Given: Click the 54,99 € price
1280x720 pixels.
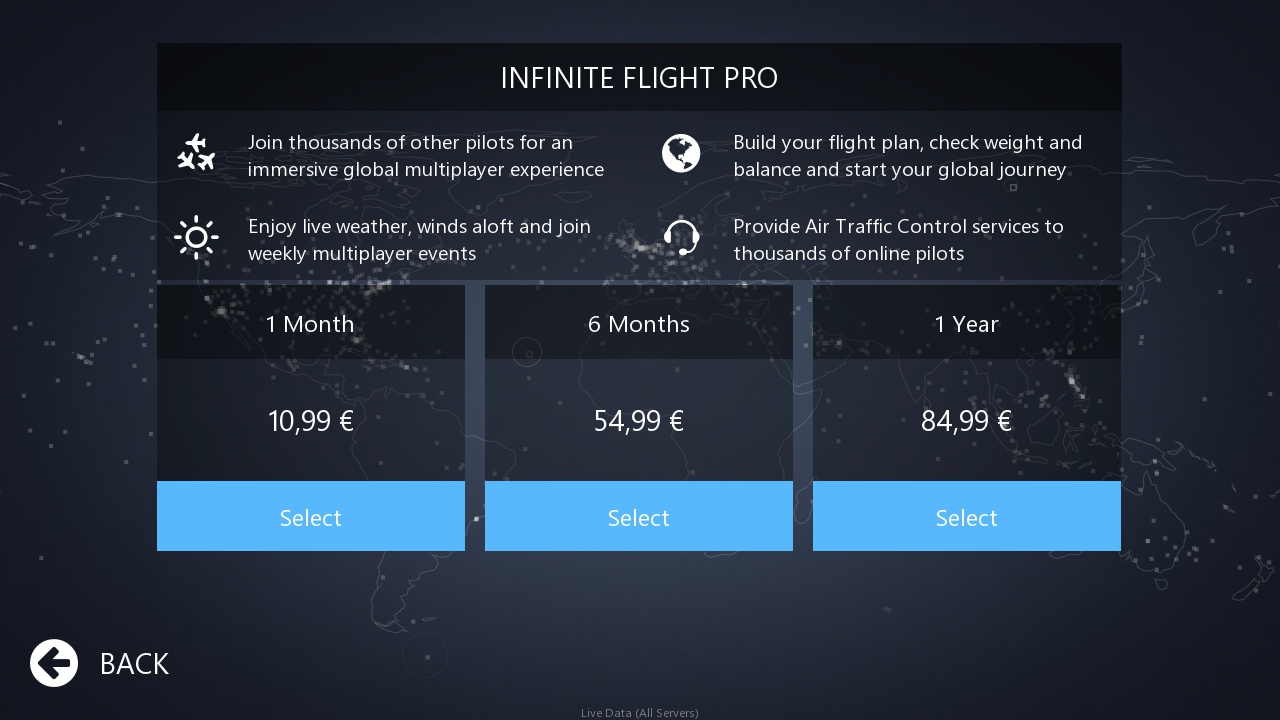Looking at the screenshot, I should coord(639,421).
